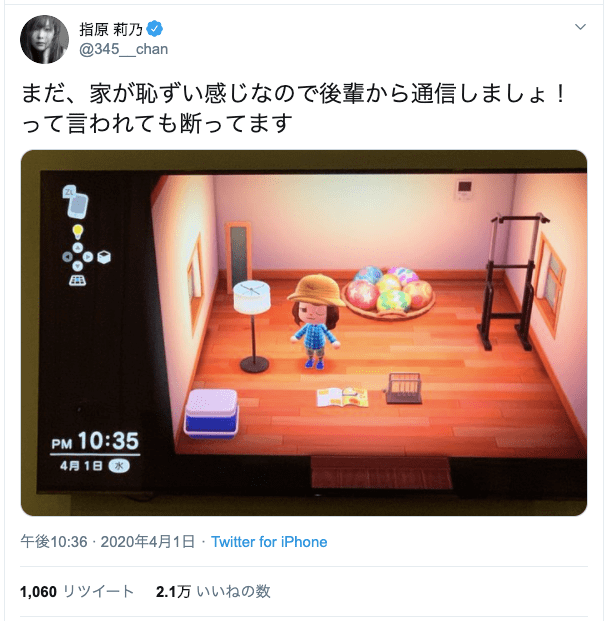The height and width of the screenshot is (621, 611).
Task: Open the @345__chan handle link
Action: coord(124,49)
